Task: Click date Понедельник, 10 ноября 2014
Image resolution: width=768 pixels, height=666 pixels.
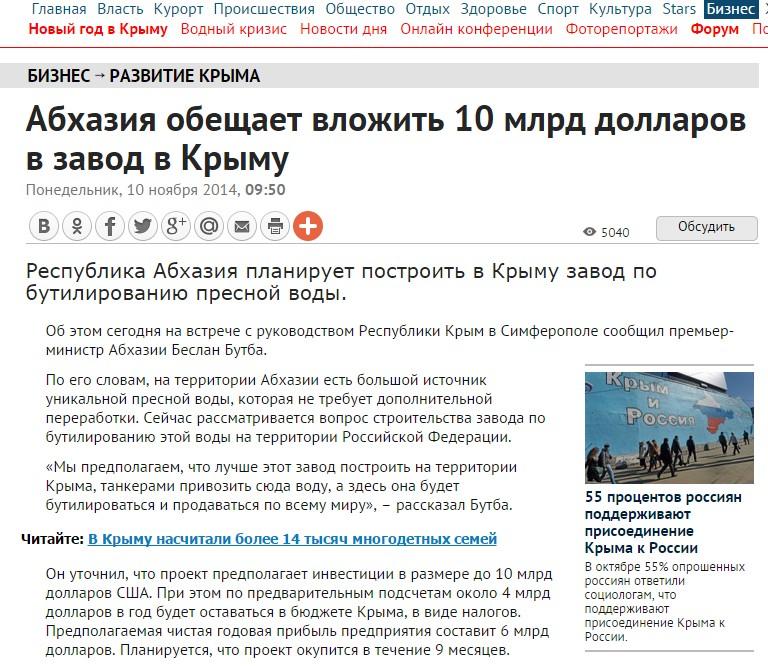Action: (132, 190)
